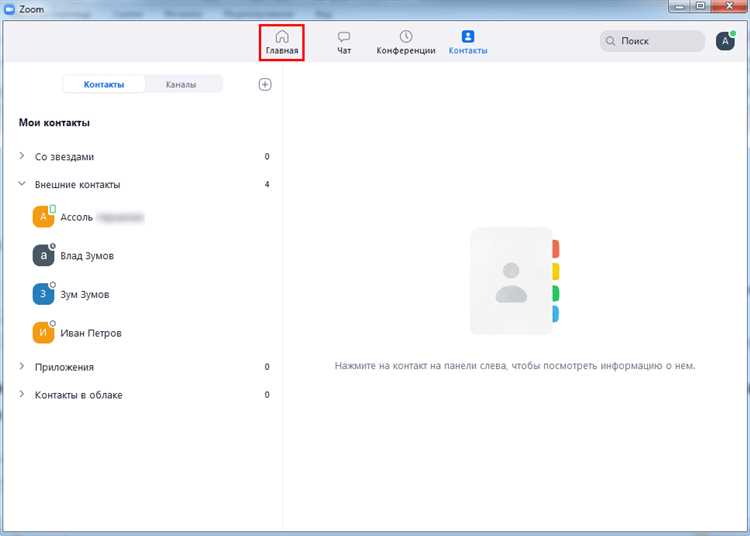Viewport: 750px width, 536px height.
Task: Click the Поиск search field
Action: [652, 41]
